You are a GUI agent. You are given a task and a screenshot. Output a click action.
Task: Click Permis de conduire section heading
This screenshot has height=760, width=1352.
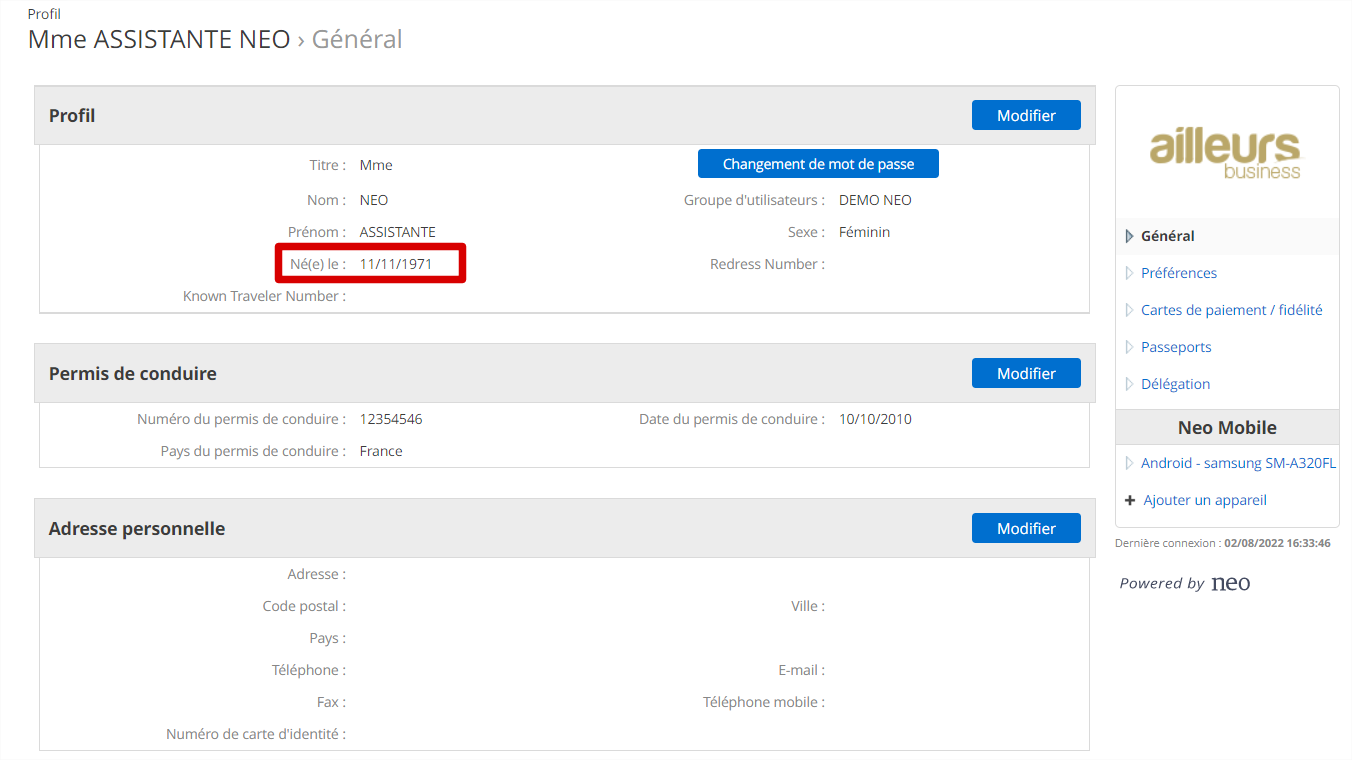[x=133, y=373]
